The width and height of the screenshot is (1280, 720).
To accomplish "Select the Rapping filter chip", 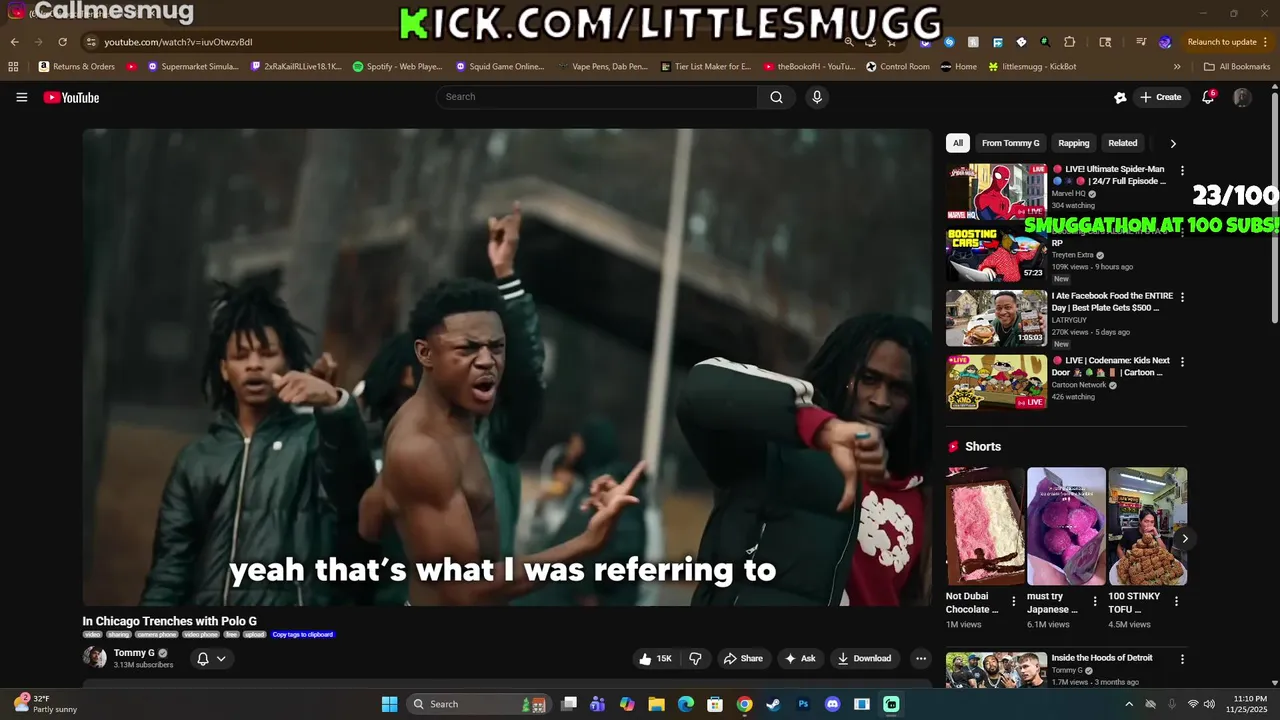I will pos(1074,143).
